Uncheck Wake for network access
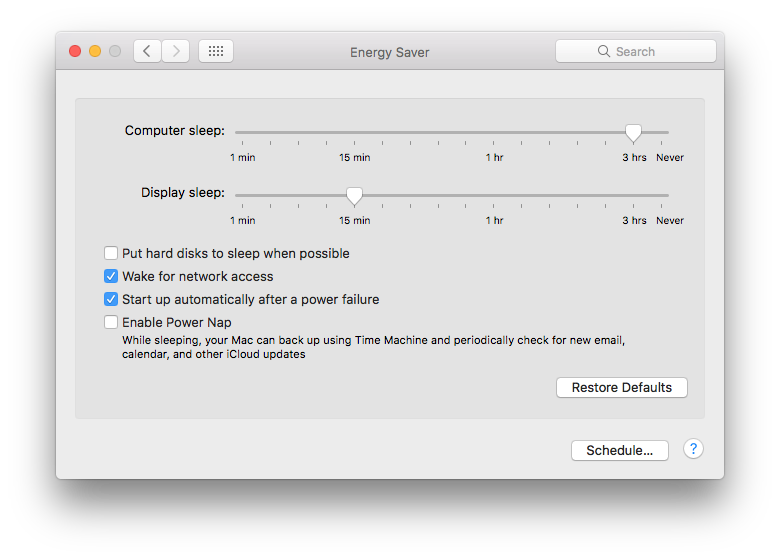 click(111, 277)
